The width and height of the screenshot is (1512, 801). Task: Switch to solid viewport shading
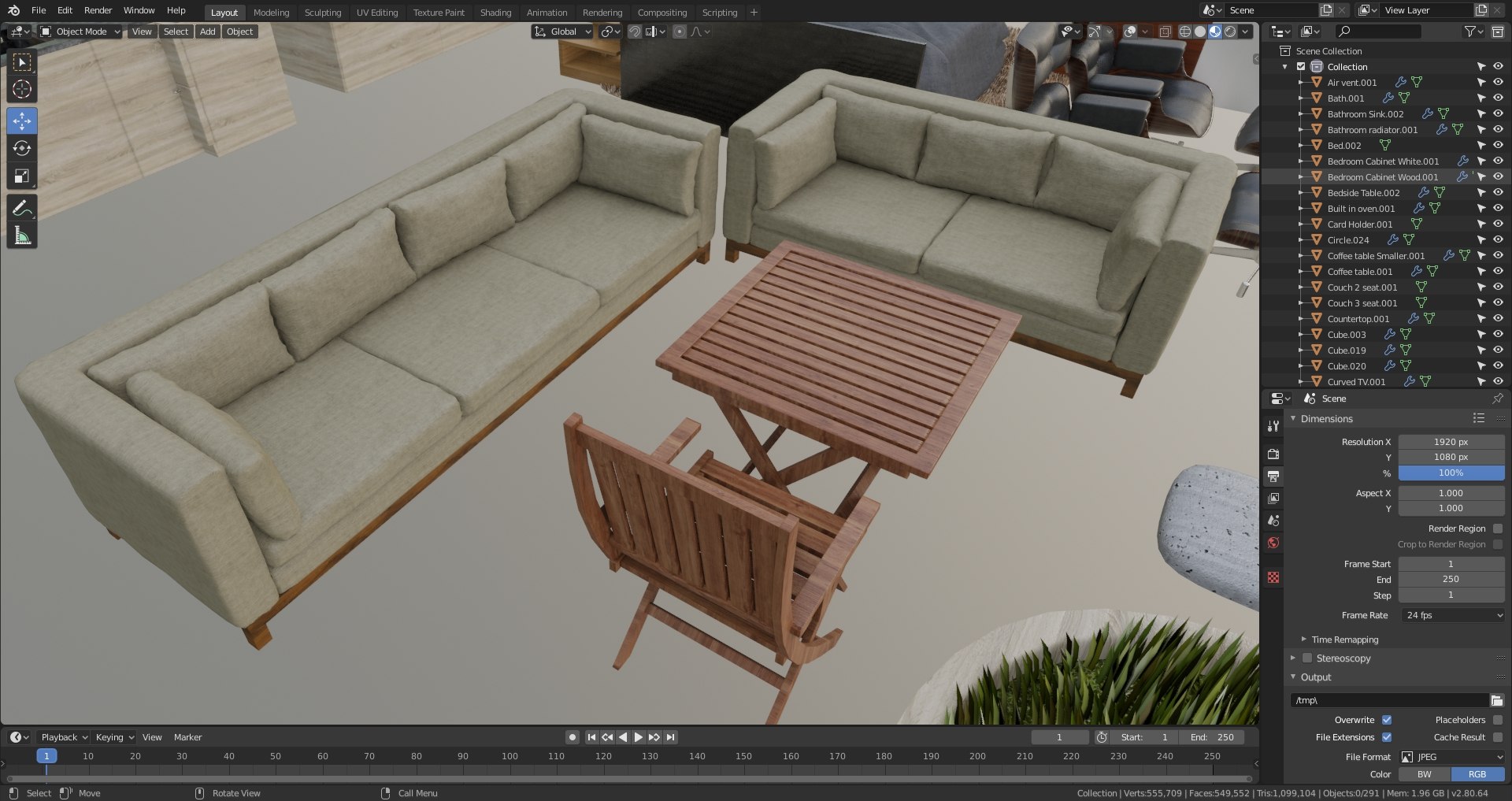(x=1200, y=32)
